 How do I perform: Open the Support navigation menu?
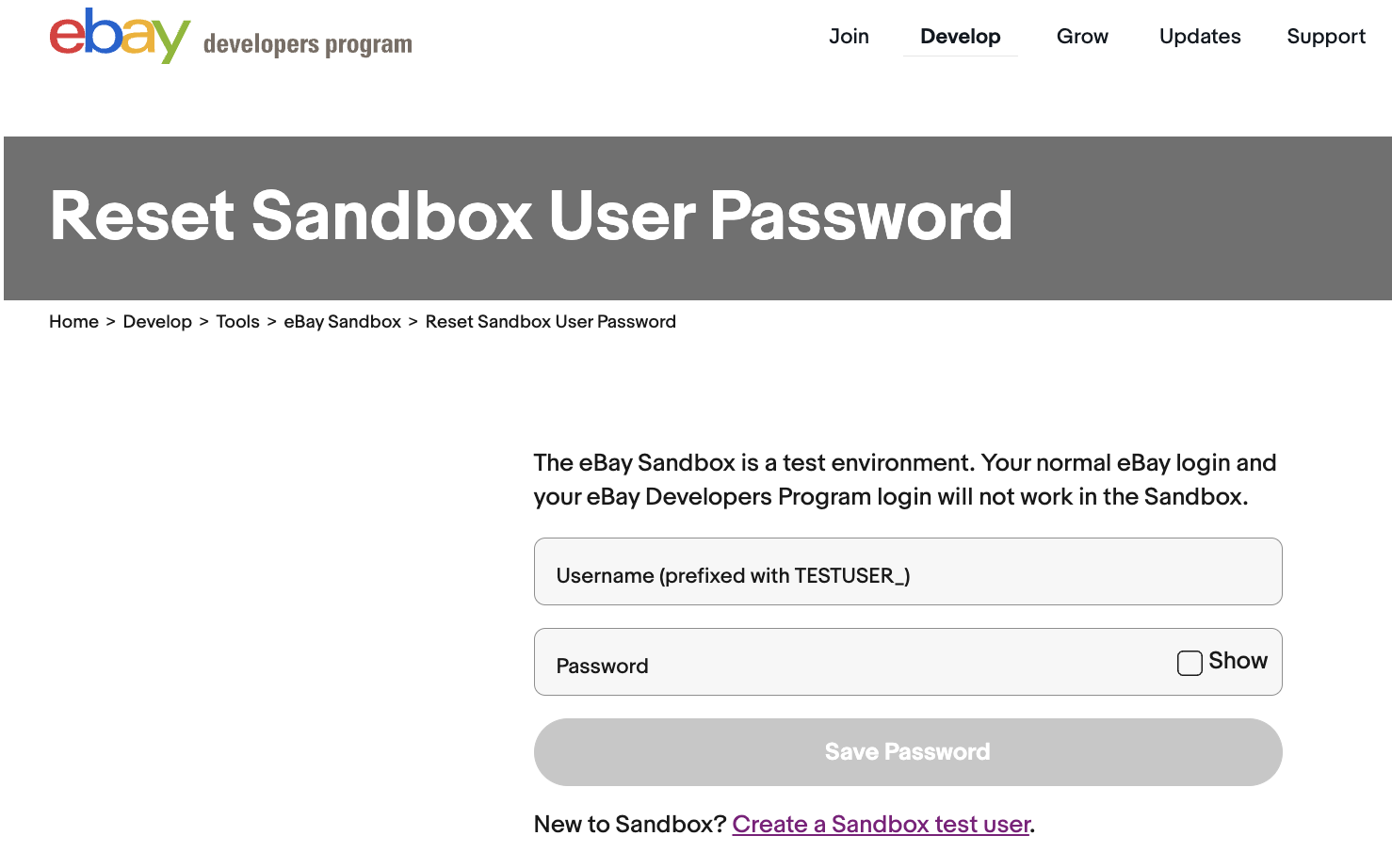point(1326,36)
